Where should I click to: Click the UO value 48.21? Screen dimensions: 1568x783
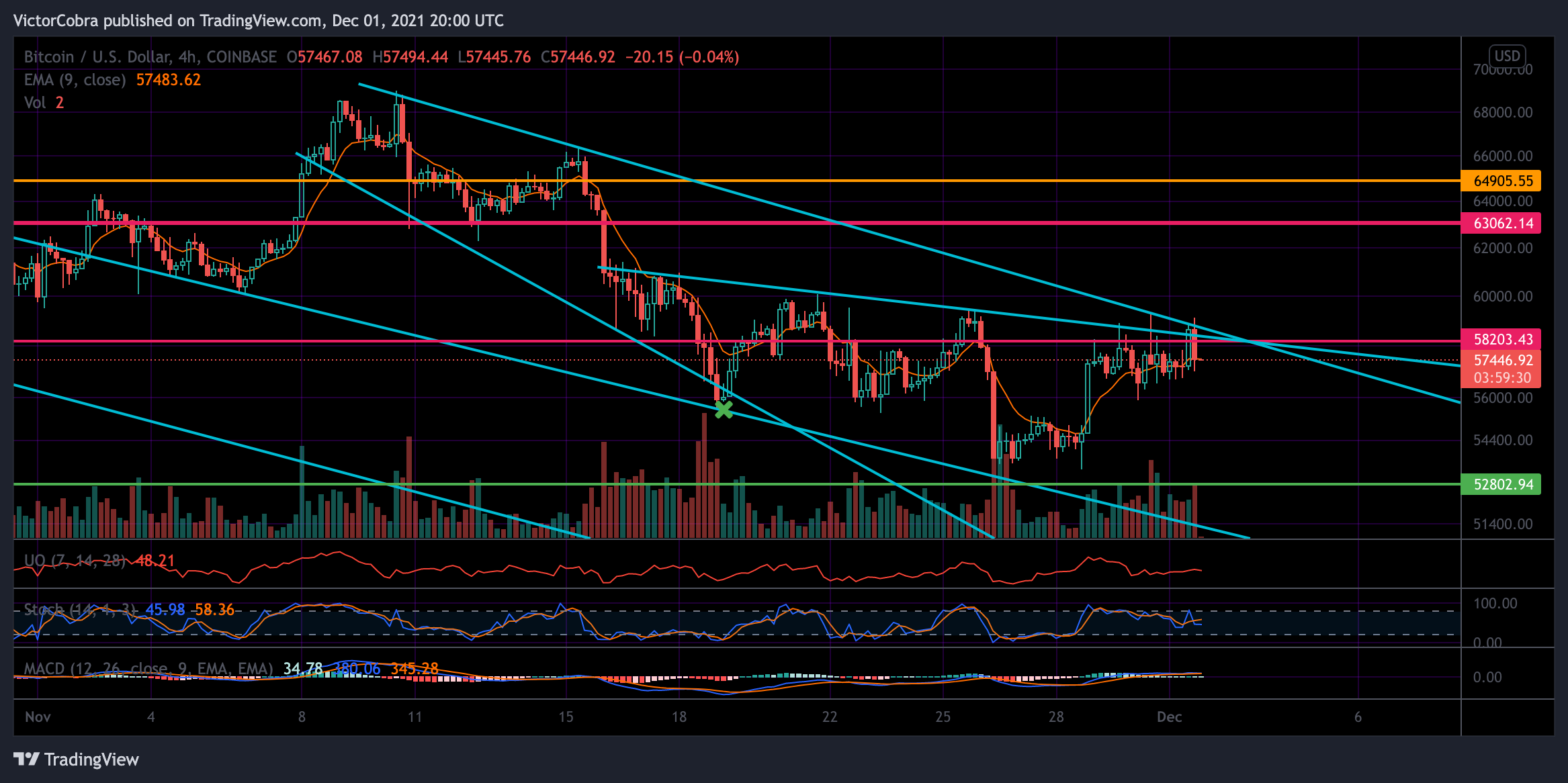tap(155, 561)
